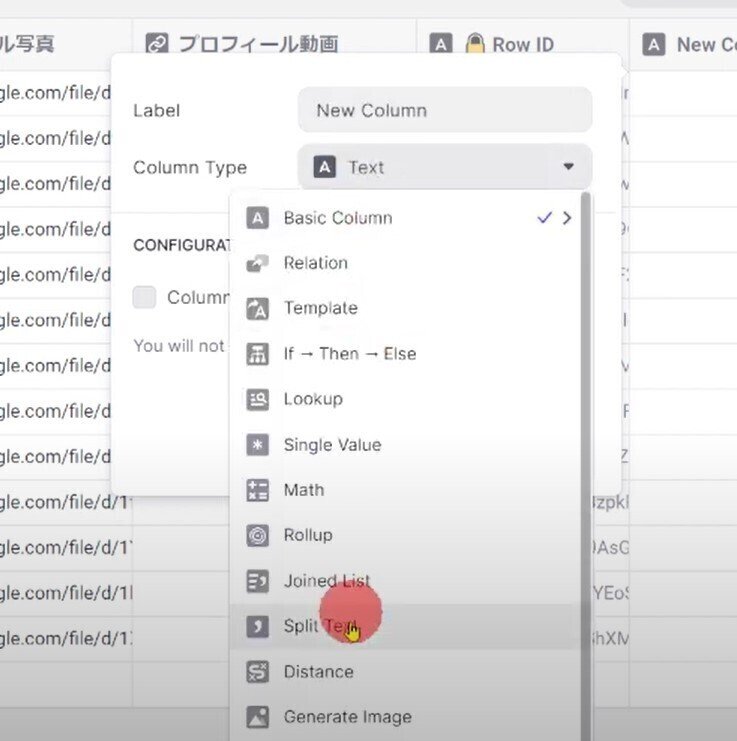Click the Rollup column icon

(x=257, y=535)
